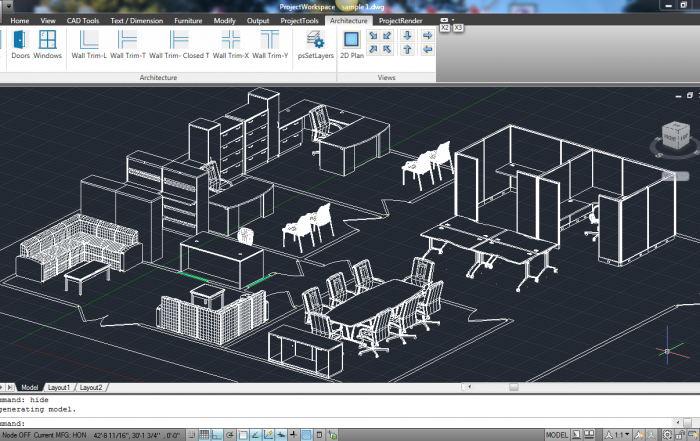Switch to the Layout1 tab
The width and height of the screenshot is (700, 441).
pos(59,387)
